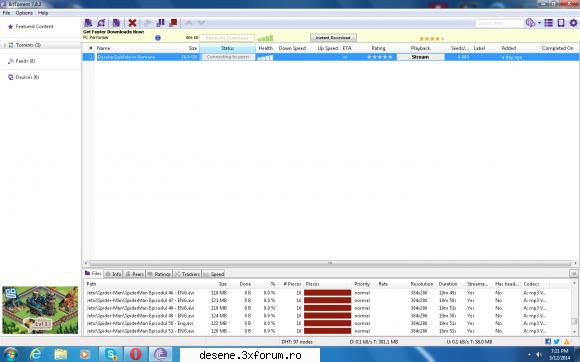Screen dimensions: 580x362
Task: Switch to the Peers tab
Action: [x=135, y=274]
